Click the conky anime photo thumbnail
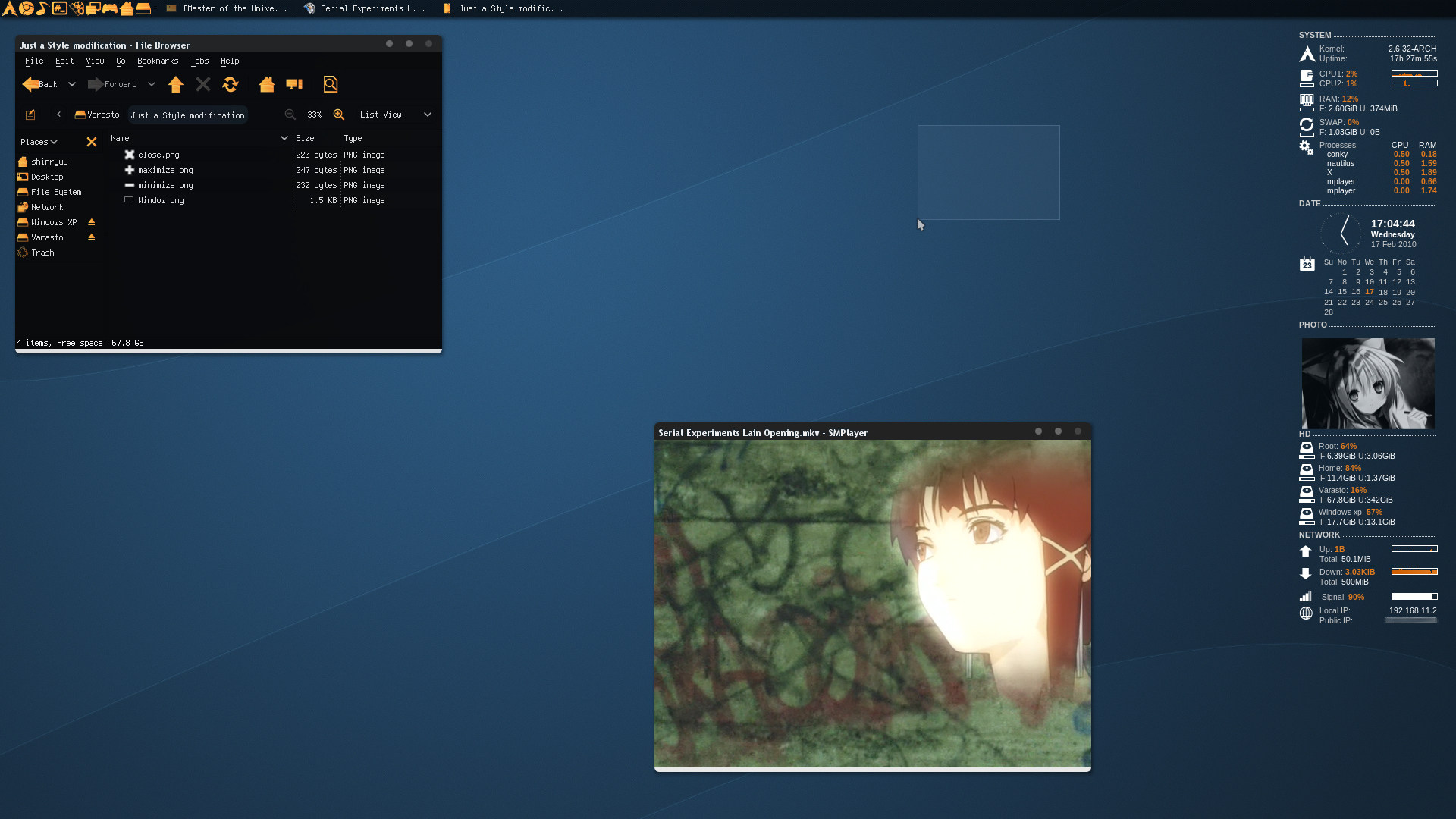 [1368, 384]
